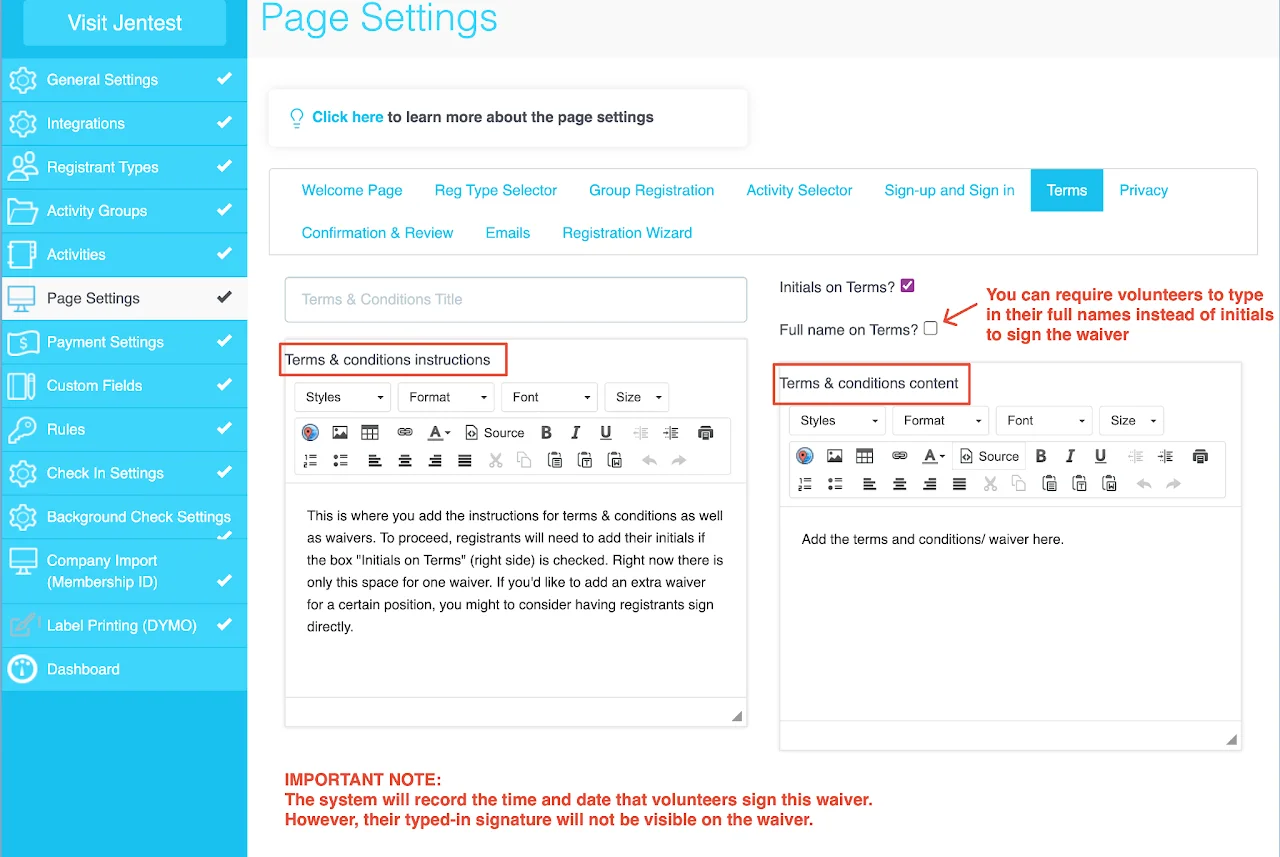Insert bulleted list in instructions editor

coord(340,461)
